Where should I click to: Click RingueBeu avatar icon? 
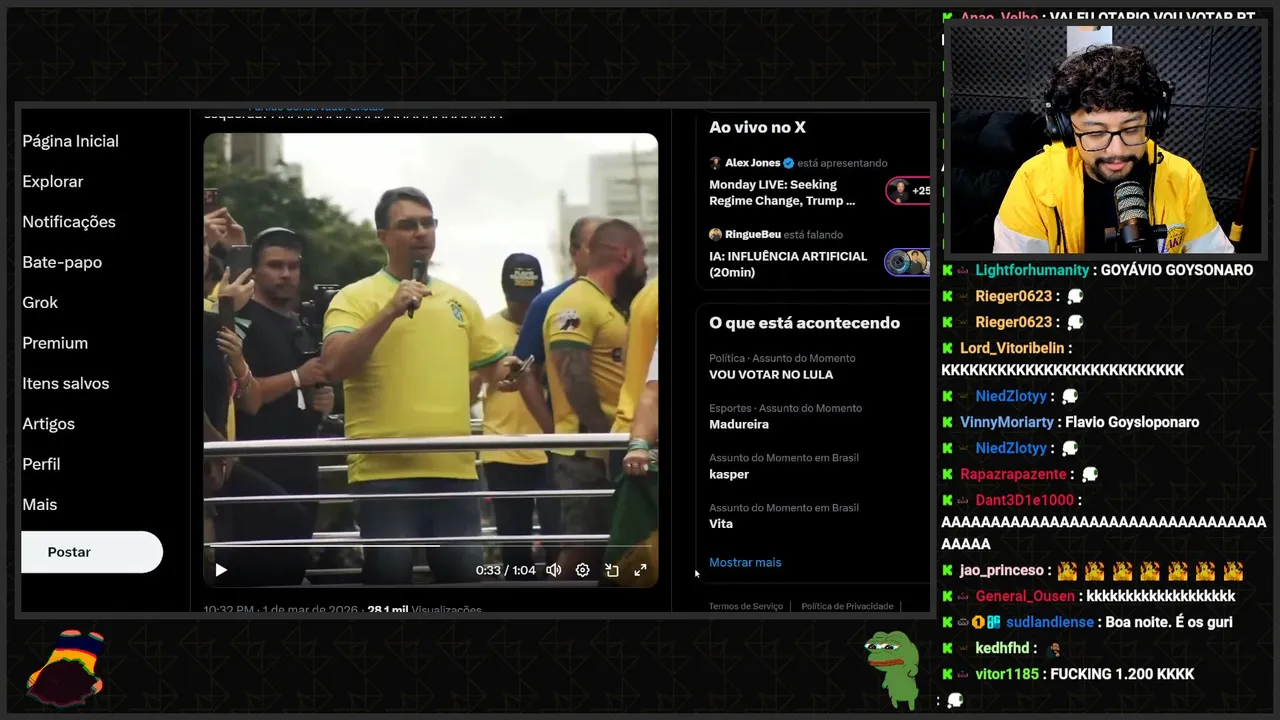[715, 235]
